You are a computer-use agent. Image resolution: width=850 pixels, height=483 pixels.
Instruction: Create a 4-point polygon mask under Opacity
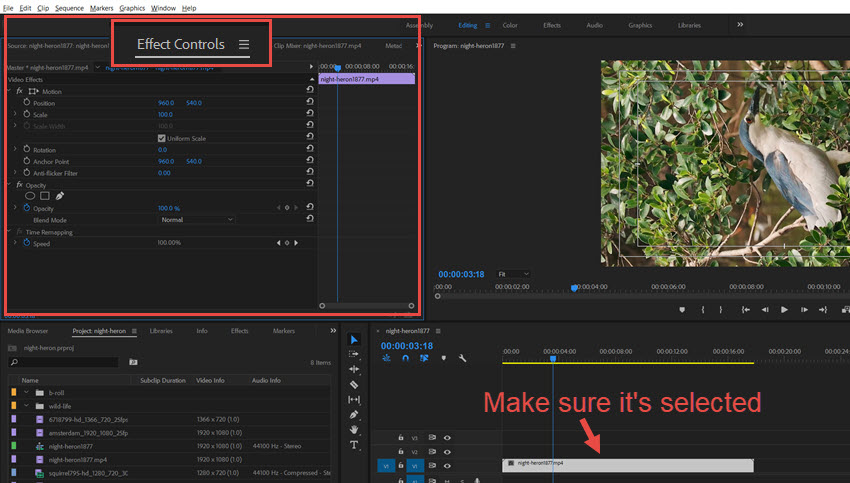coord(45,196)
